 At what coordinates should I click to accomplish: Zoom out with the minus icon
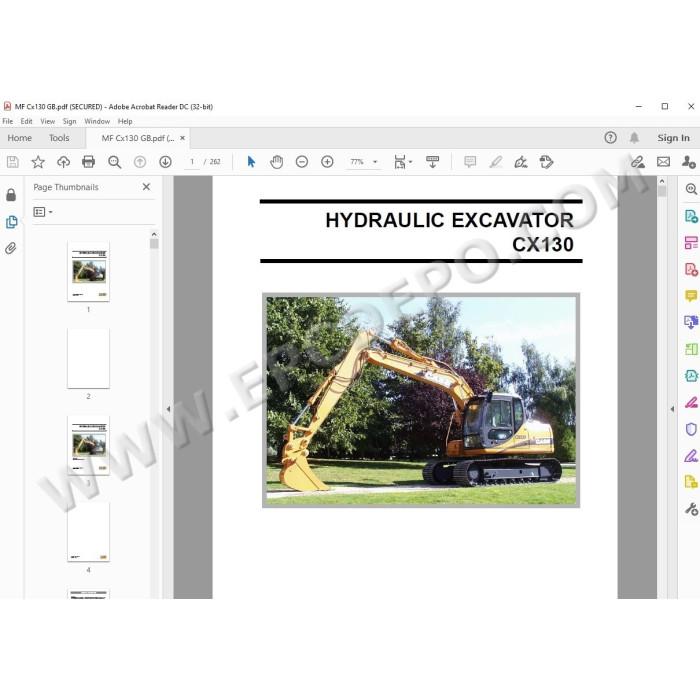(302, 162)
